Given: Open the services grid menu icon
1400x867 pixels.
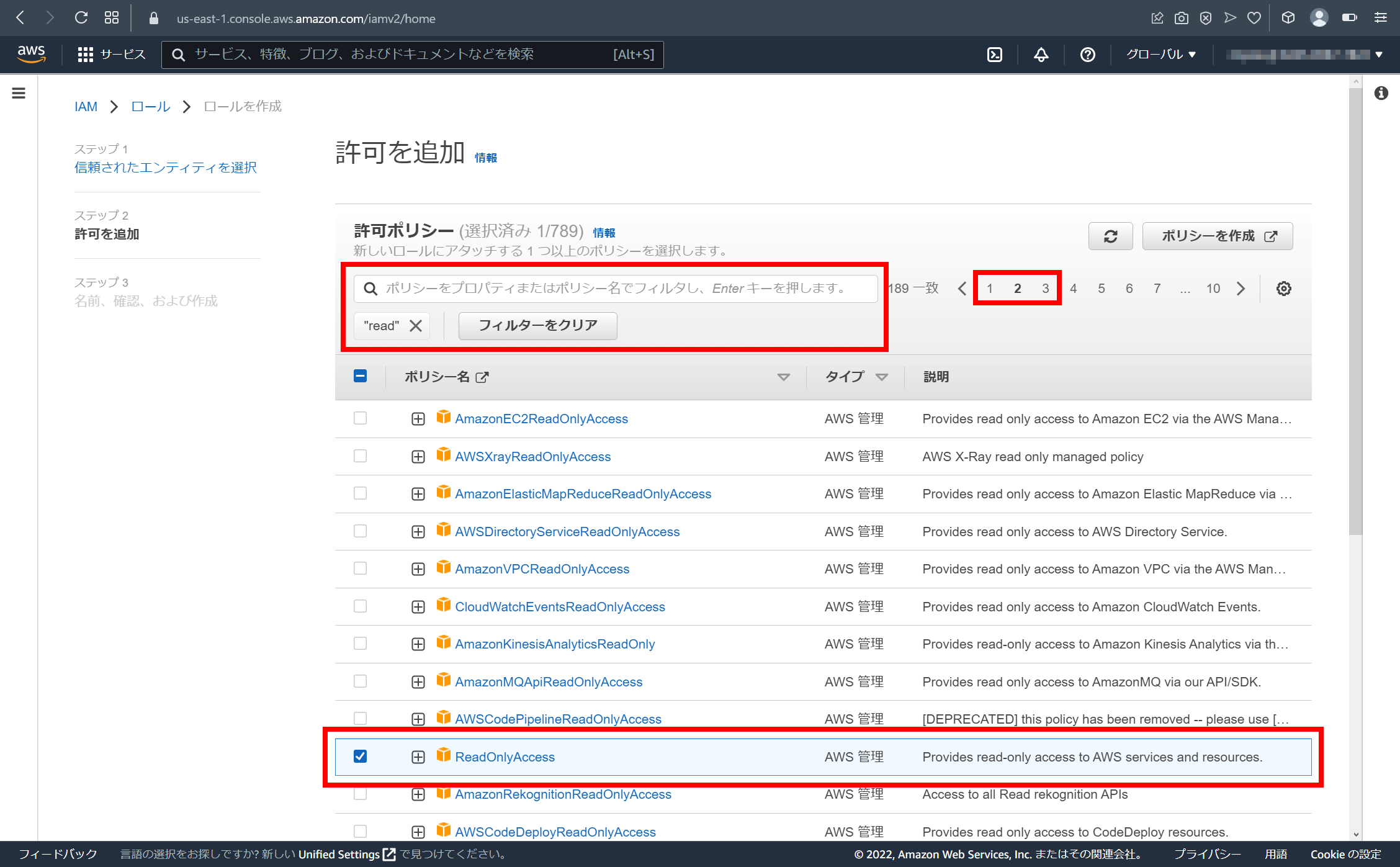Looking at the screenshot, I should tap(86, 55).
